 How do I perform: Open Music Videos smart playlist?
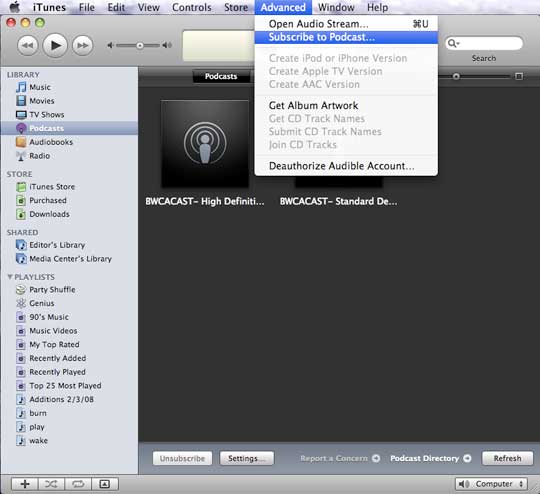(x=53, y=331)
